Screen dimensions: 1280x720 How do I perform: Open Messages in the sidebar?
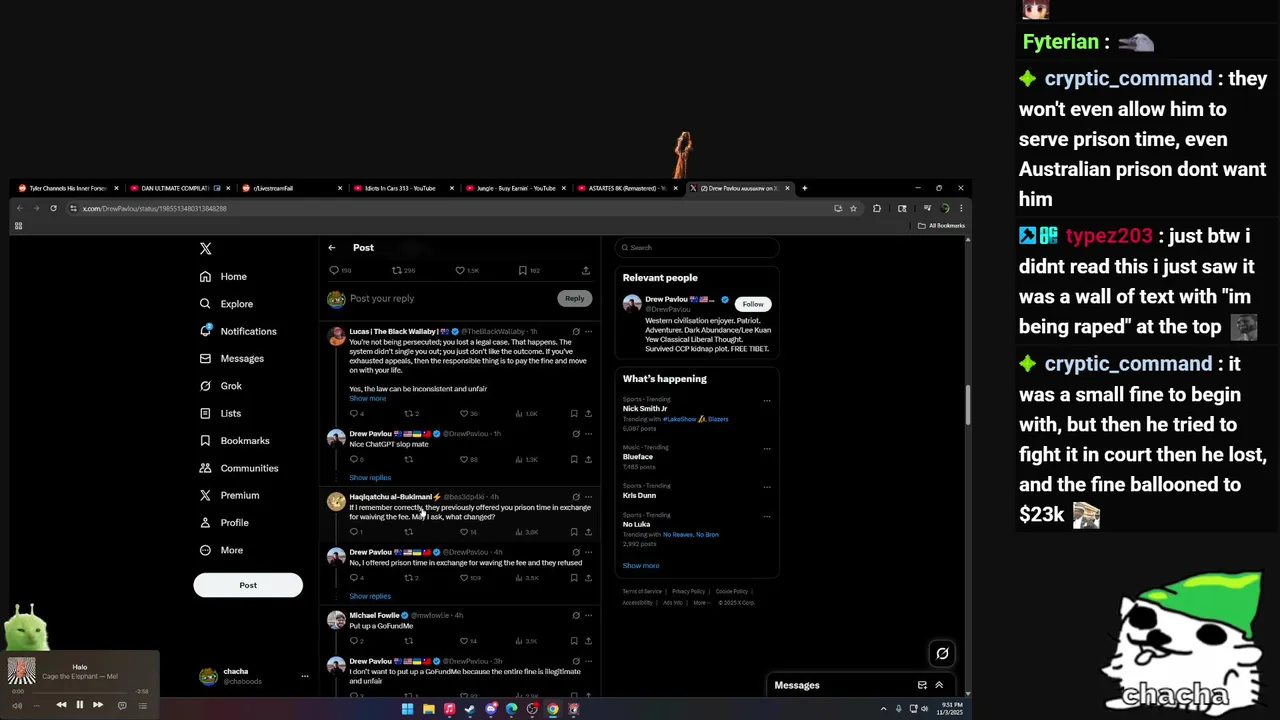coord(231,358)
